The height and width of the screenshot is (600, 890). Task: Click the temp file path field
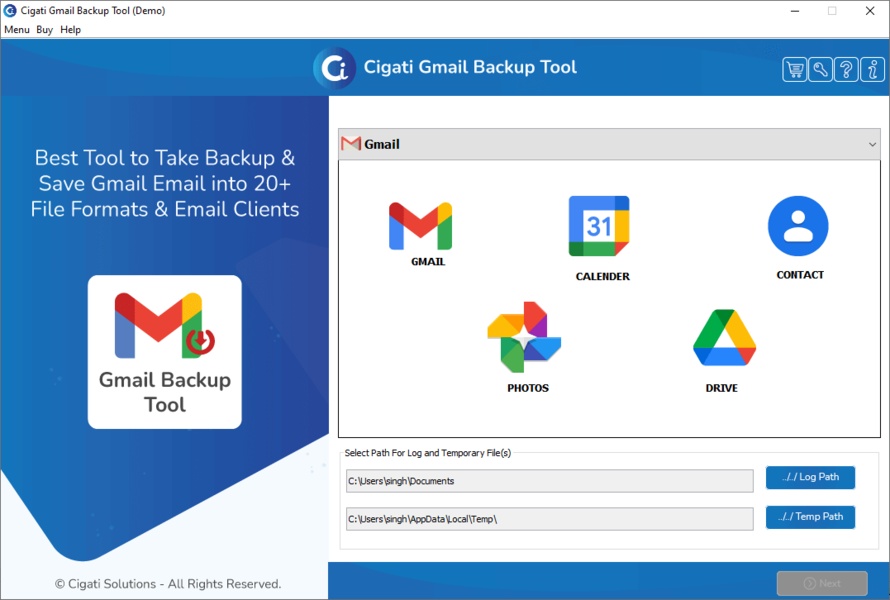click(549, 519)
